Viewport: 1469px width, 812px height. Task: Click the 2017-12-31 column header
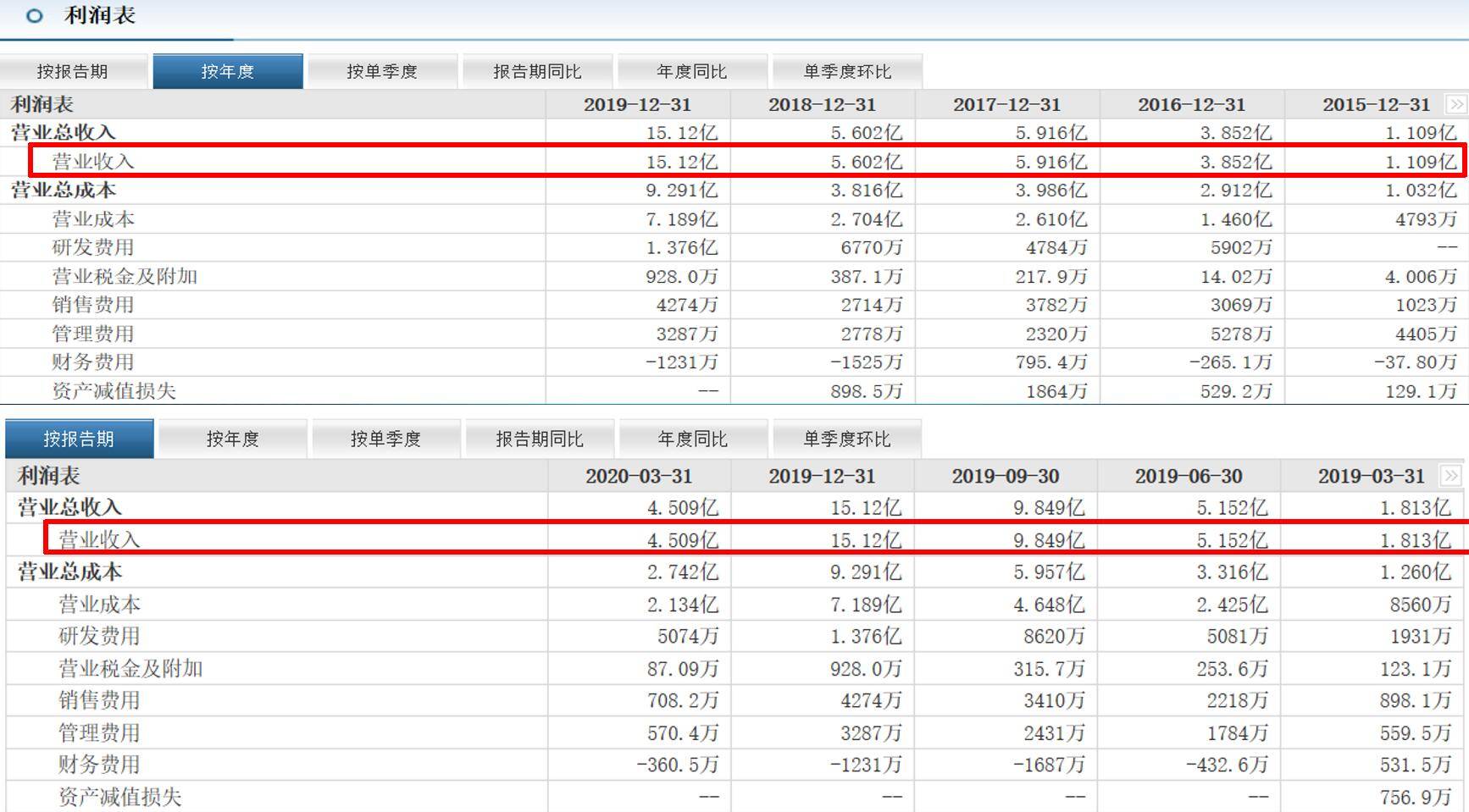(x=1006, y=105)
